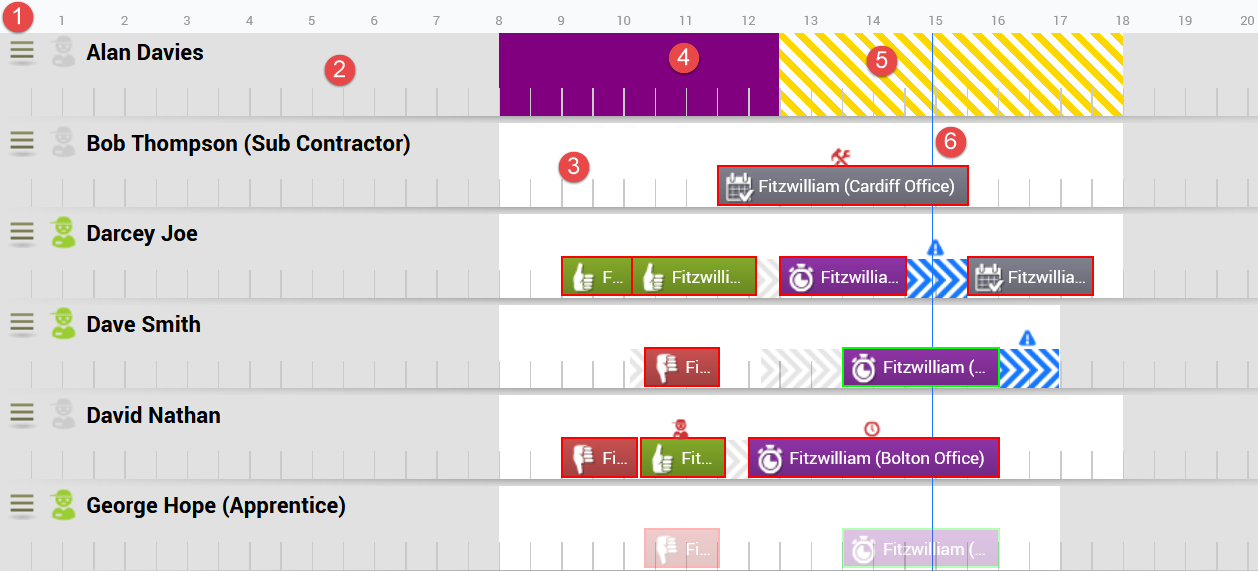The height and width of the screenshot is (571, 1258).
Task: Click the Bob Thompson (Sub Contractor) name
Action: click(248, 143)
